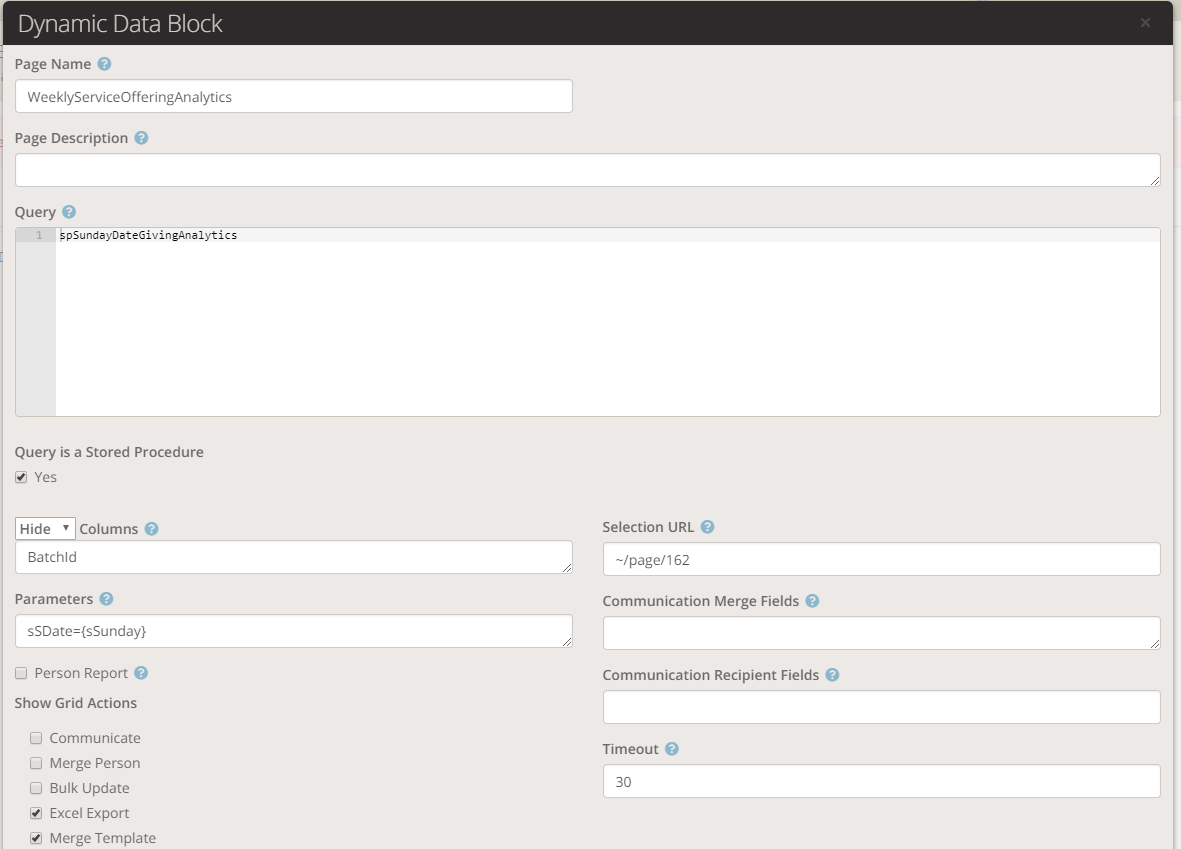Show help for Parameters field
The image size is (1181, 849).
(x=106, y=599)
